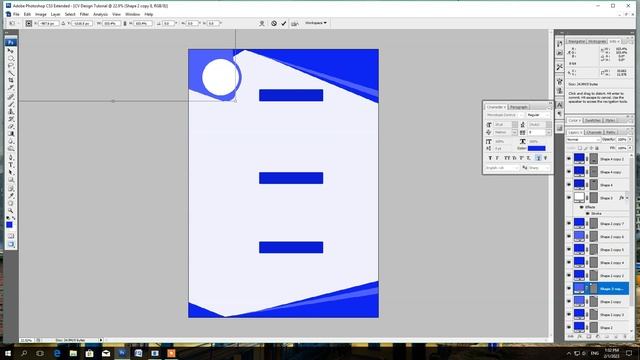Switch to the Navigator tab

(x=576, y=42)
